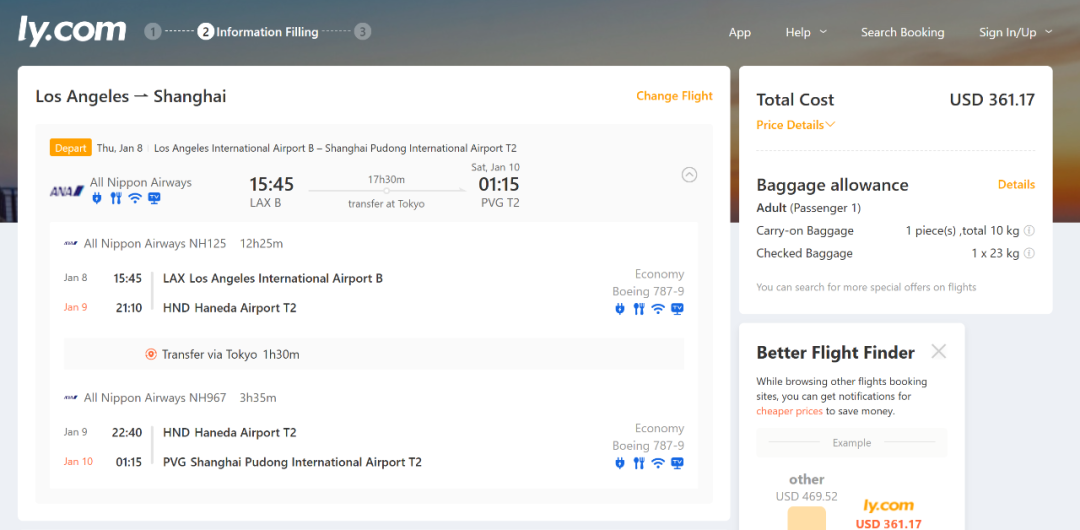Click the meal icon in NH967 segment
The image size is (1080, 530).
click(639, 463)
